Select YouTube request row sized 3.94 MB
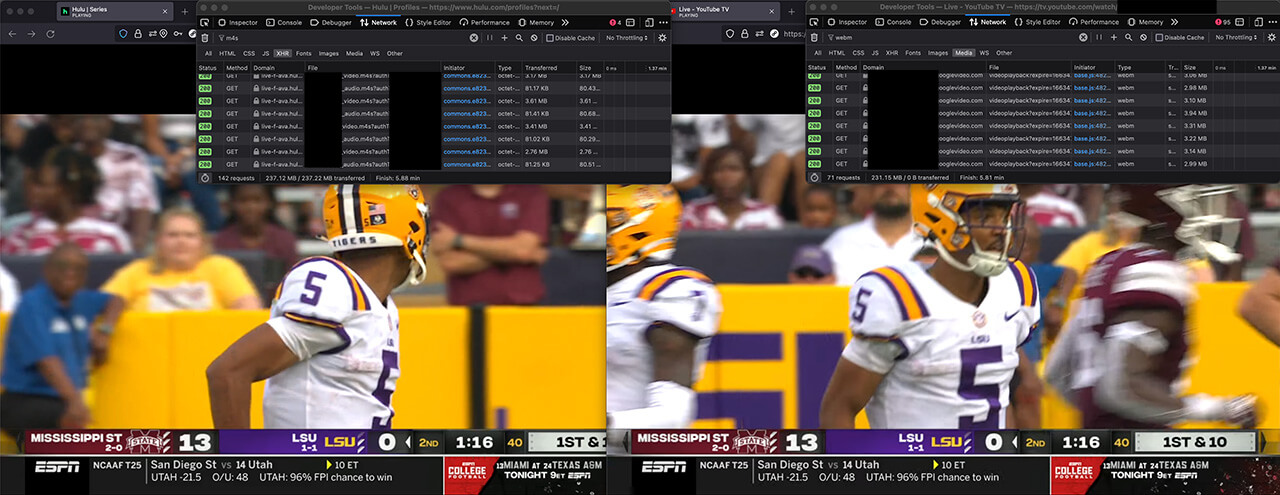Screen dimensions: 1280x495 [1043, 113]
